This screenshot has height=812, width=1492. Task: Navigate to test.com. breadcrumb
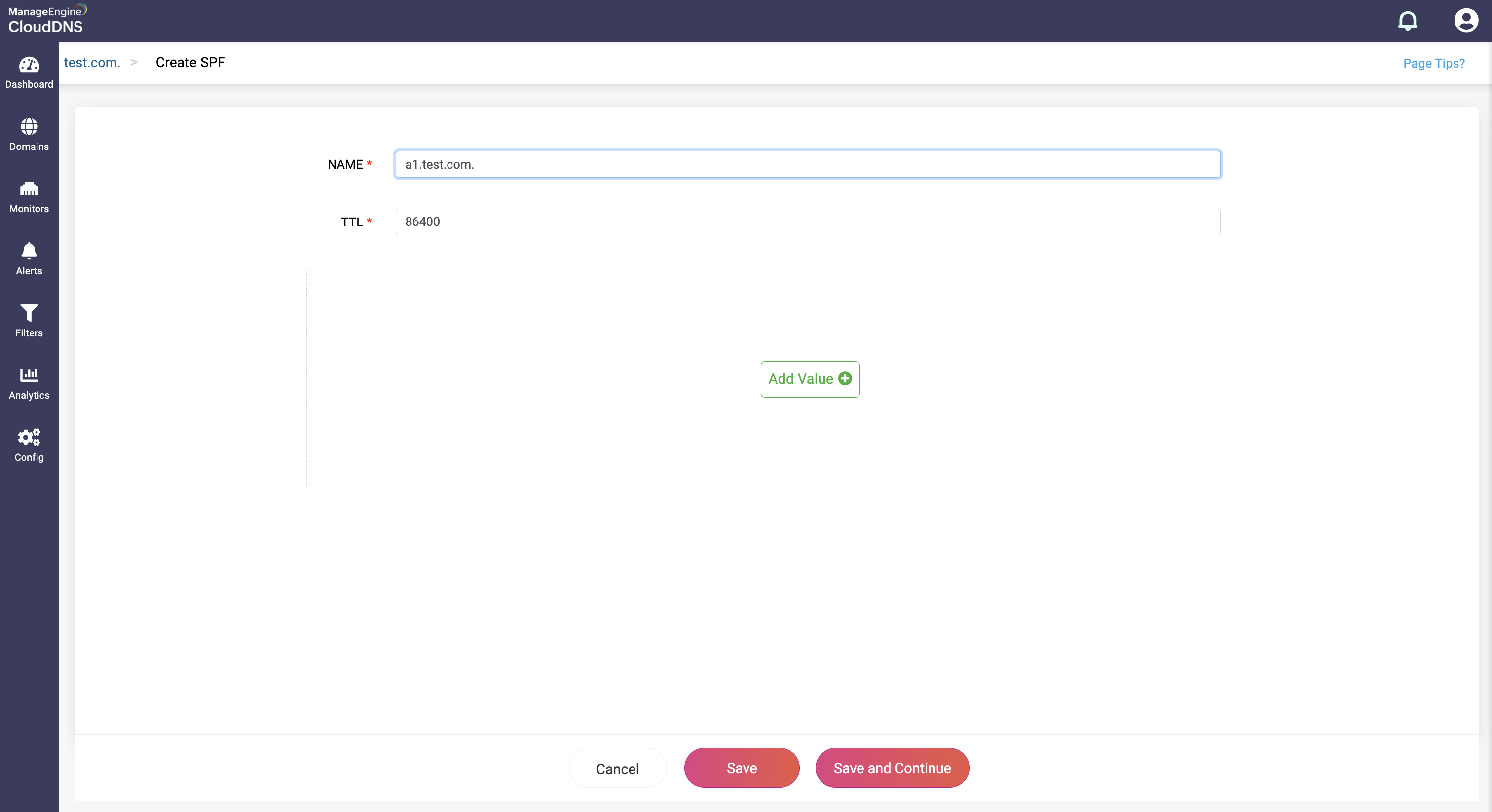92,63
